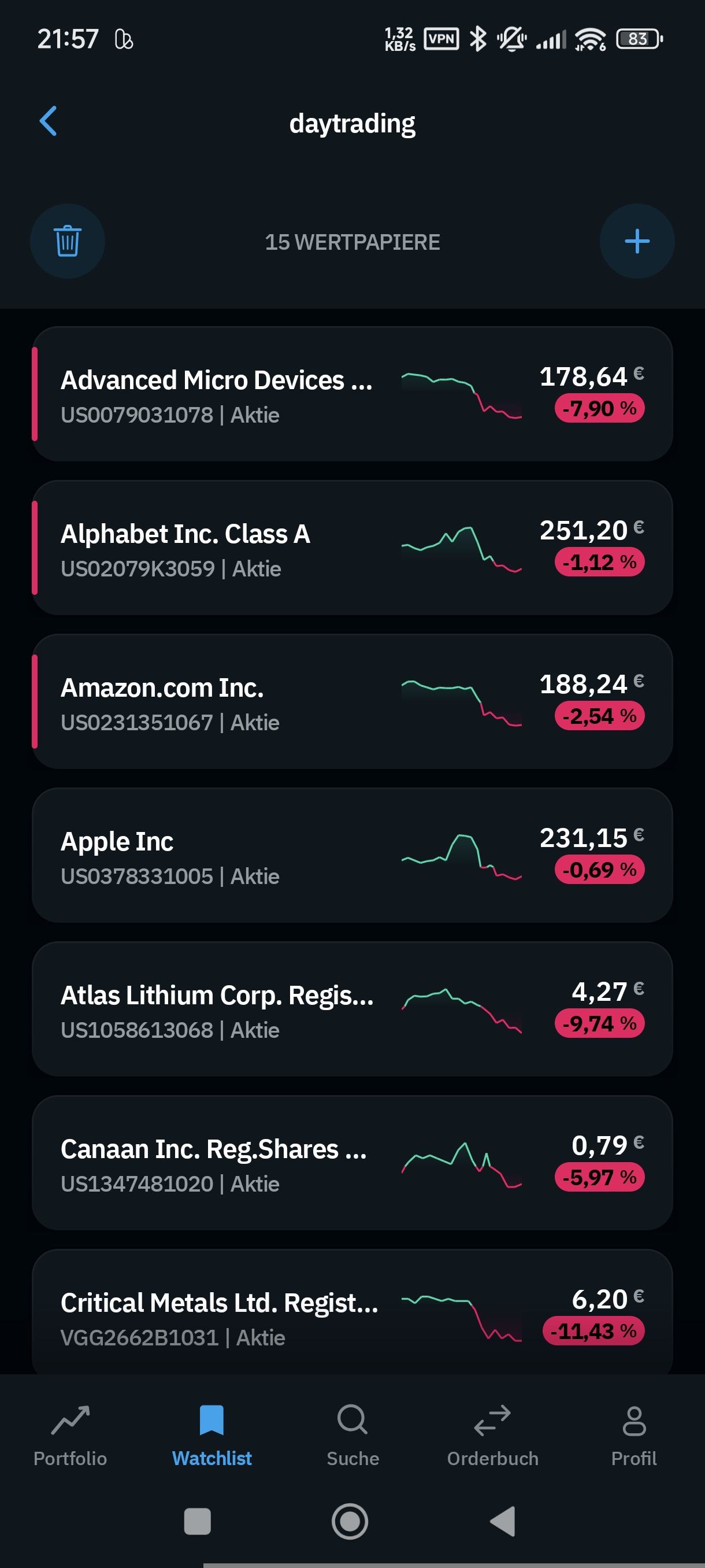Tap Alphabet's -1,12 % change badge

599,562
